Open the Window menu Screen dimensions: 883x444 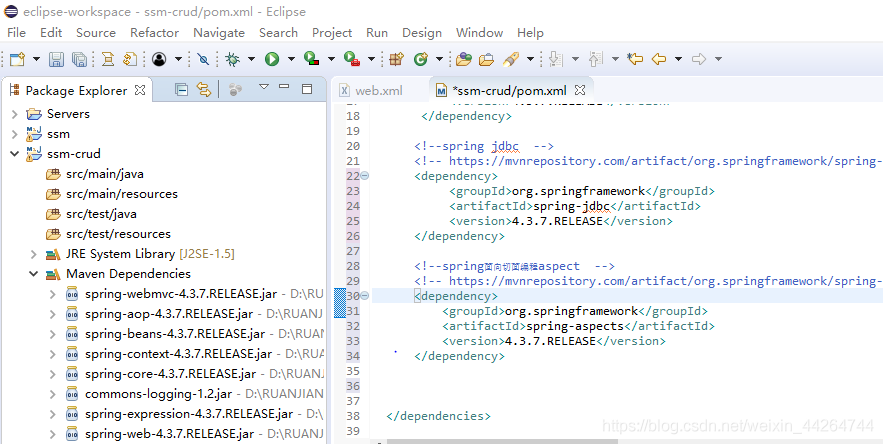479,33
